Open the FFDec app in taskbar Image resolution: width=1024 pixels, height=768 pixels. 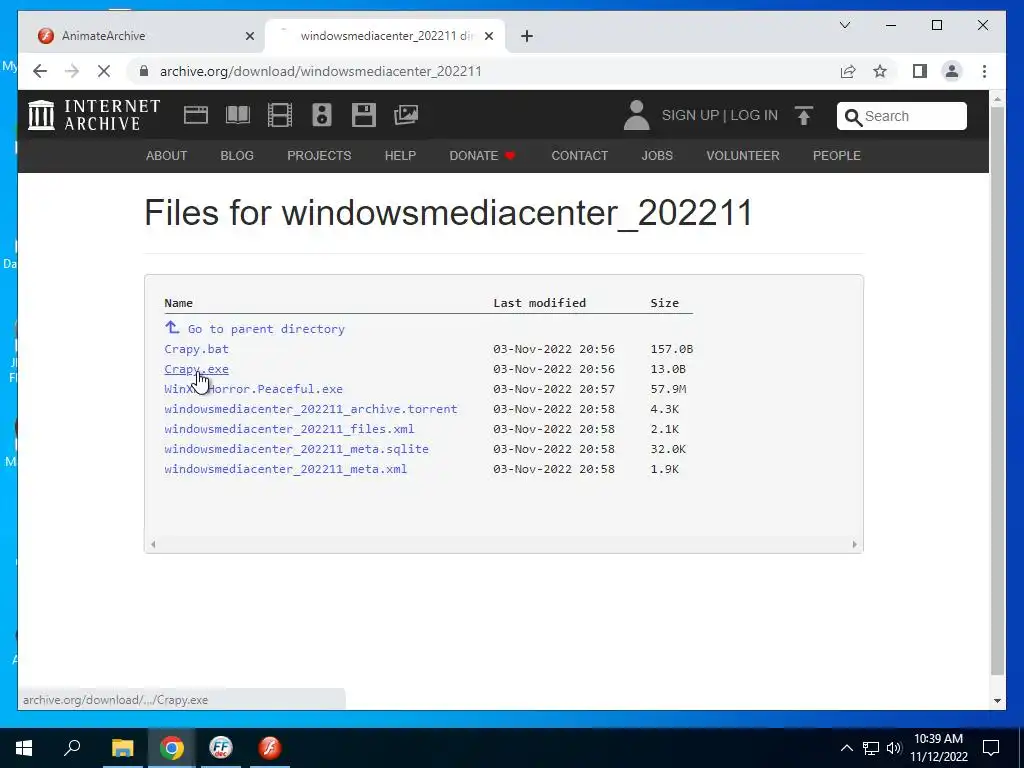click(221, 748)
